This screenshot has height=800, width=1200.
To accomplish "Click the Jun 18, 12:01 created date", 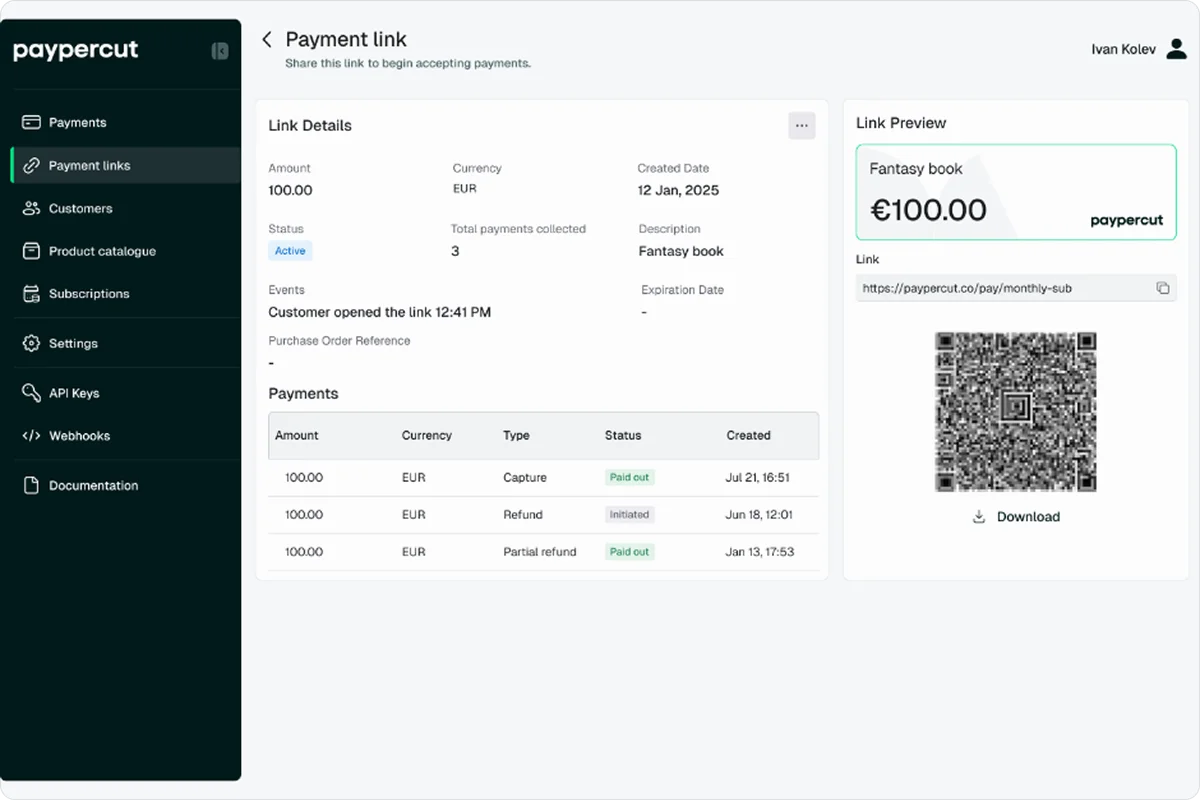I will click(759, 514).
